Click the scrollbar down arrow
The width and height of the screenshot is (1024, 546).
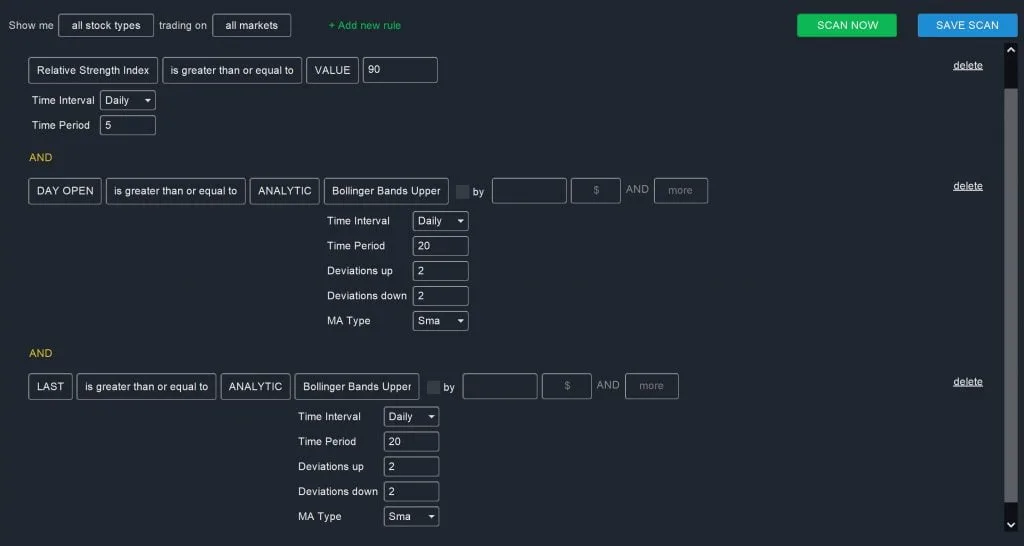(1011, 524)
